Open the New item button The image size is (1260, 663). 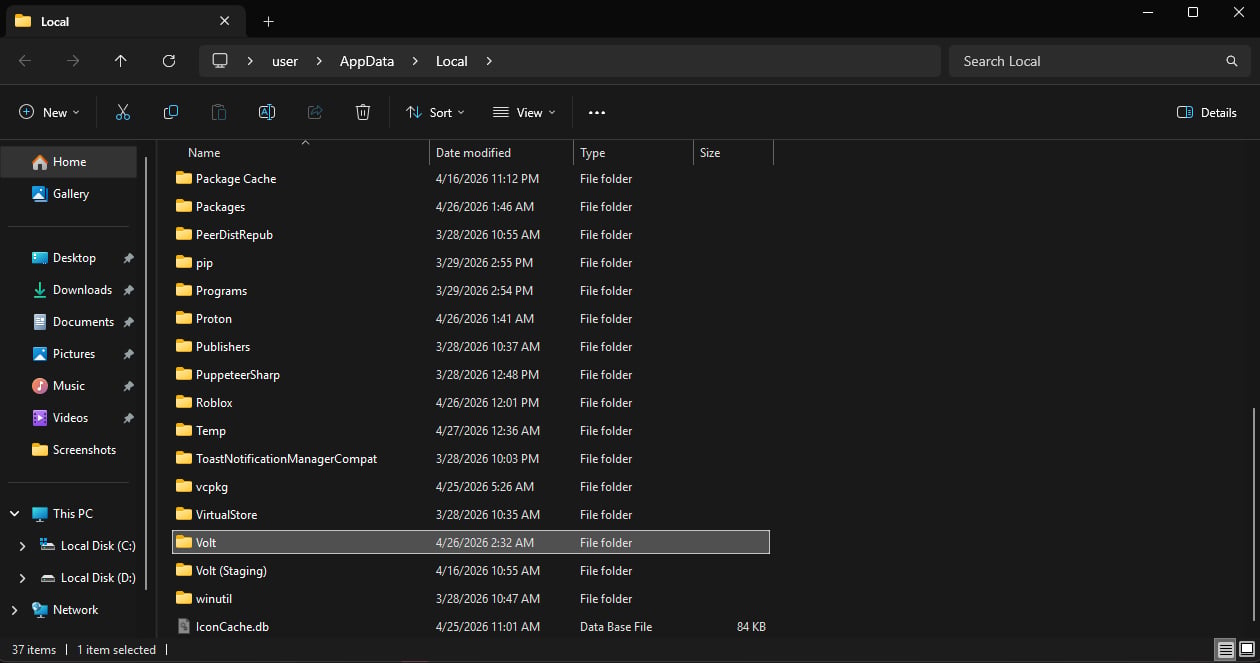tap(49, 112)
